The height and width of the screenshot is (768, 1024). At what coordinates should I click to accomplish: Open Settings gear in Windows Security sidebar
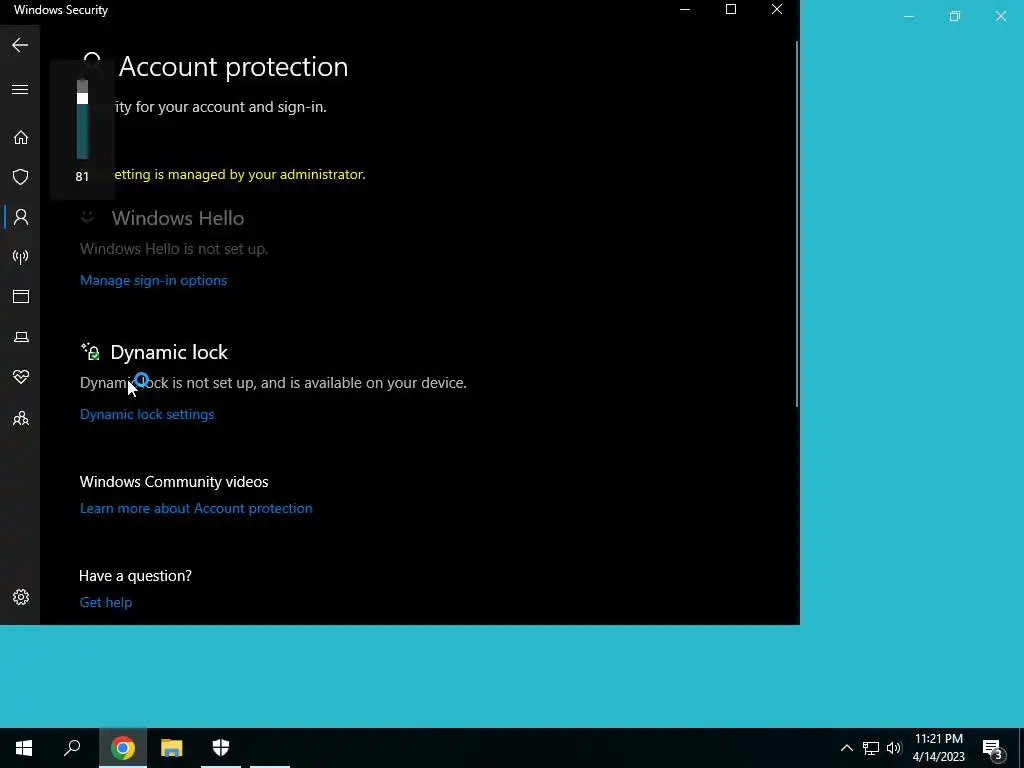pyautogui.click(x=21, y=597)
